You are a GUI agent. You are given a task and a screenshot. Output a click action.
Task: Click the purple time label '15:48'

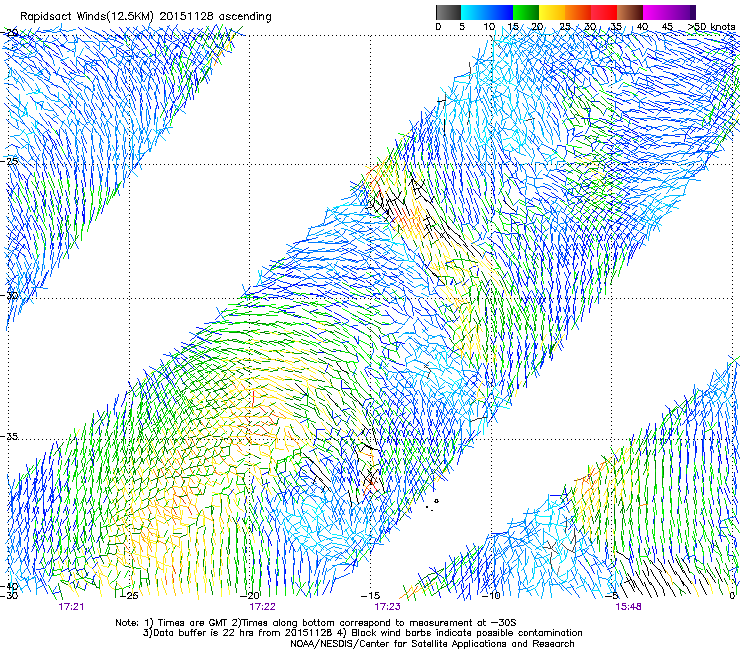coord(628,607)
